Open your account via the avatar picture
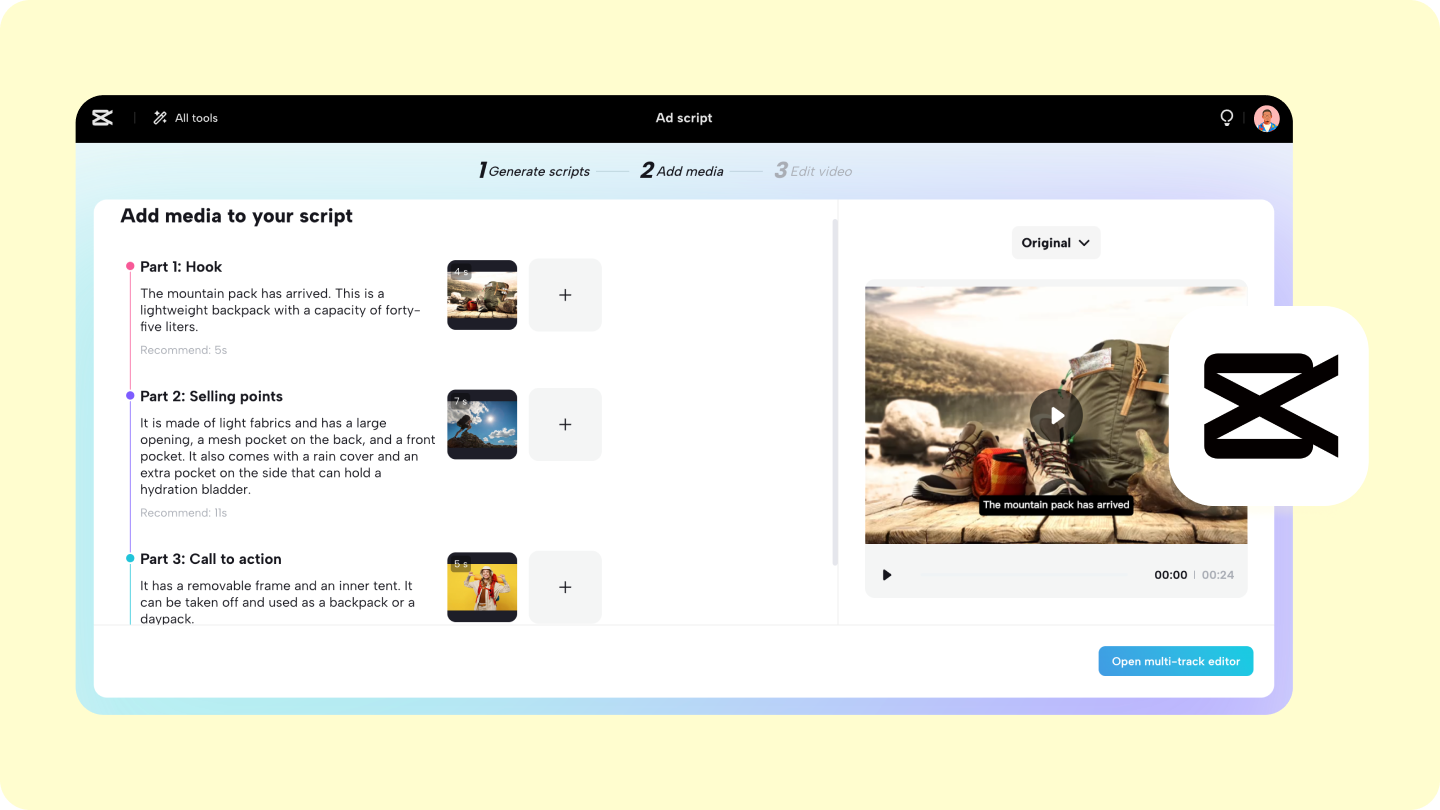The image size is (1440, 810). pyautogui.click(x=1266, y=117)
